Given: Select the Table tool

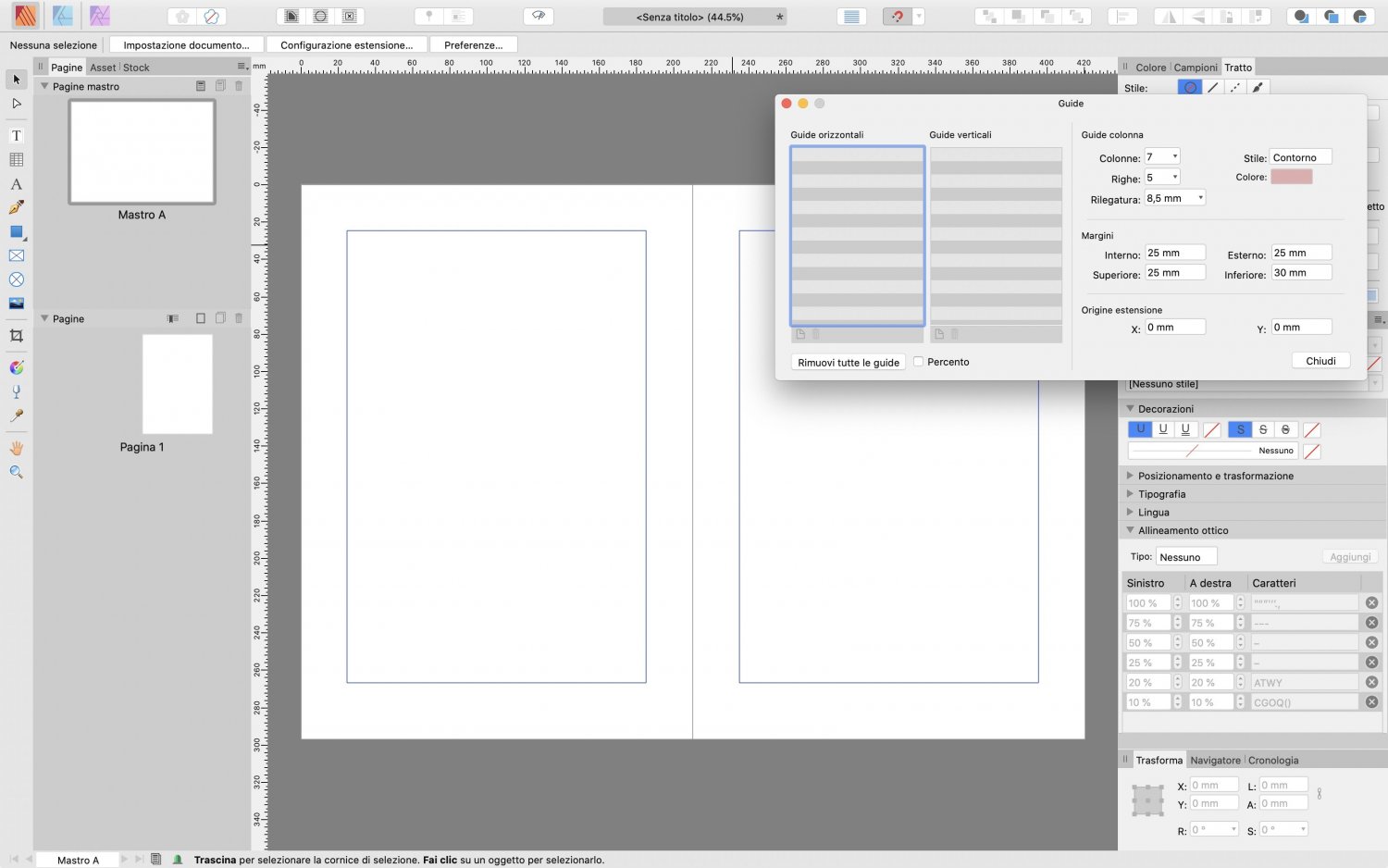Looking at the screenshot, I should (16, 159).
